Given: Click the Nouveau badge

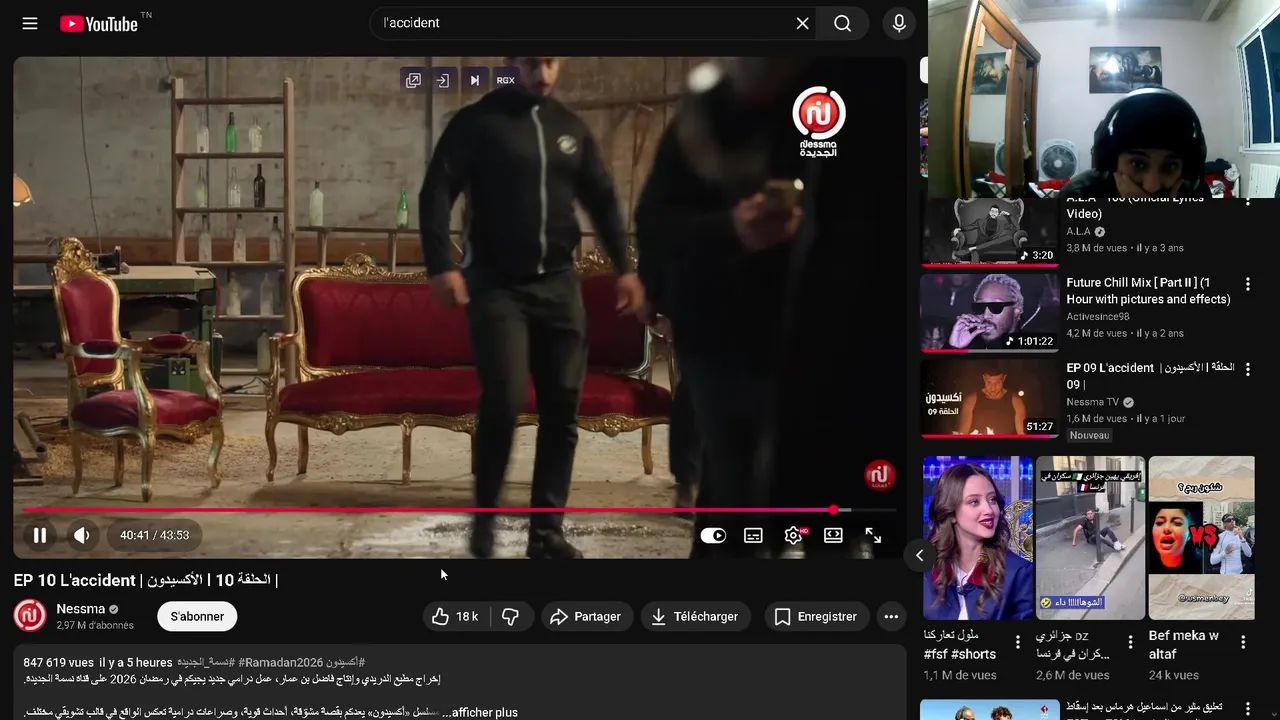Looking at the screenshot, I should 1089,435.
